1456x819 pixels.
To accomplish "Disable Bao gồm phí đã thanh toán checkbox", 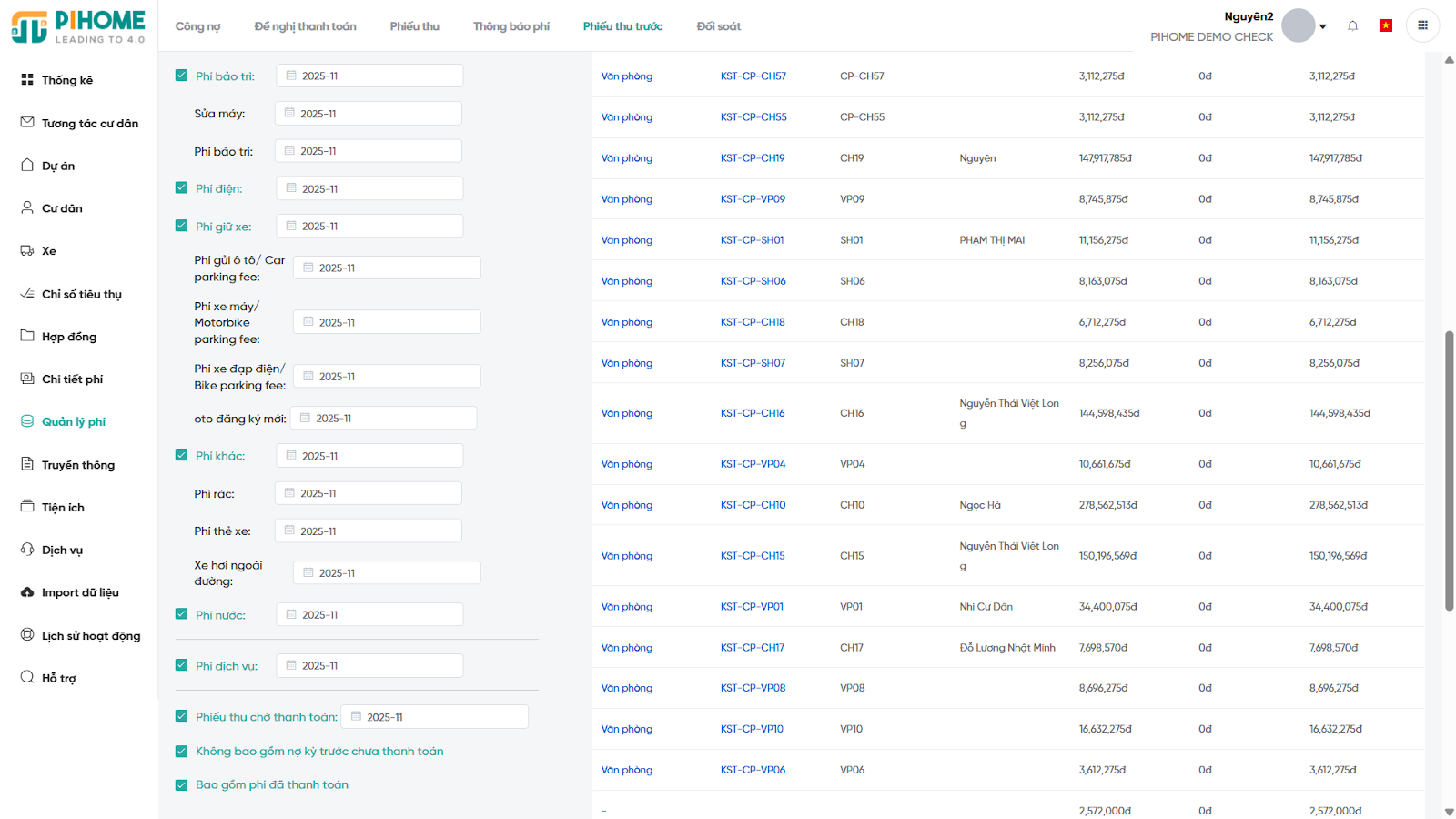I will pyautogui.click(x=181, y=784).
